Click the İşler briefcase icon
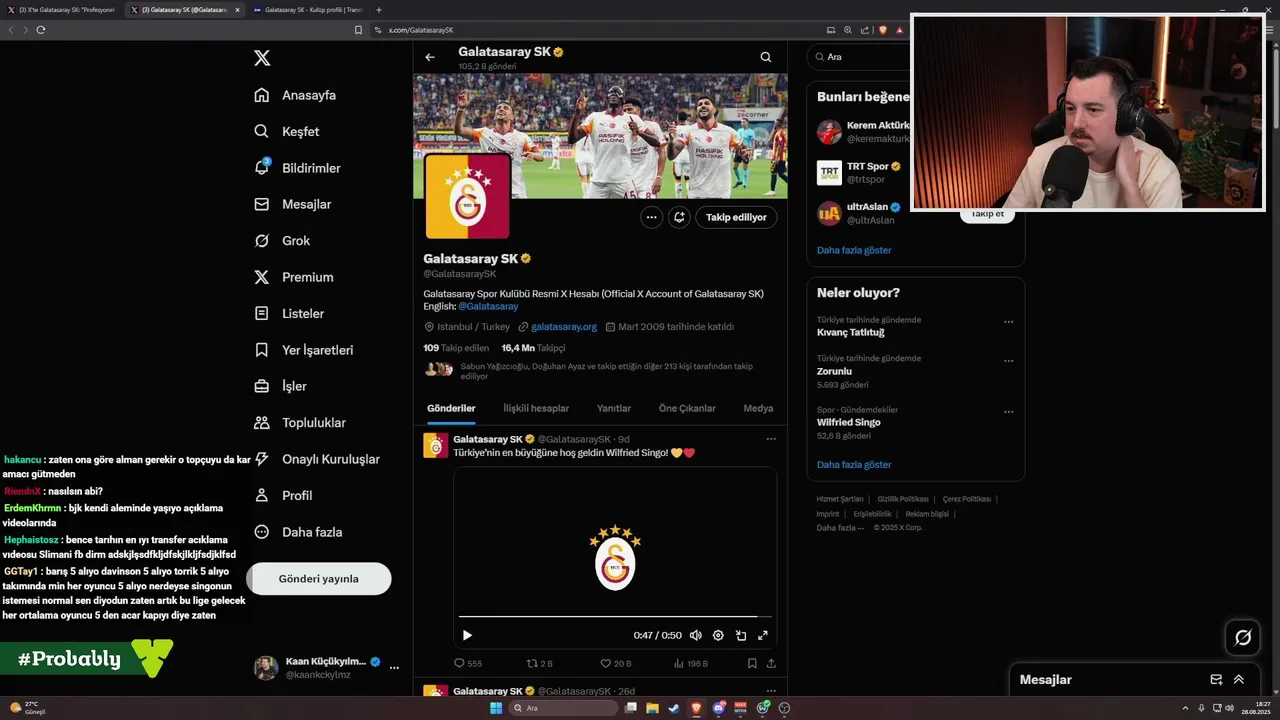1280x720 pixels. pos(262,386)
